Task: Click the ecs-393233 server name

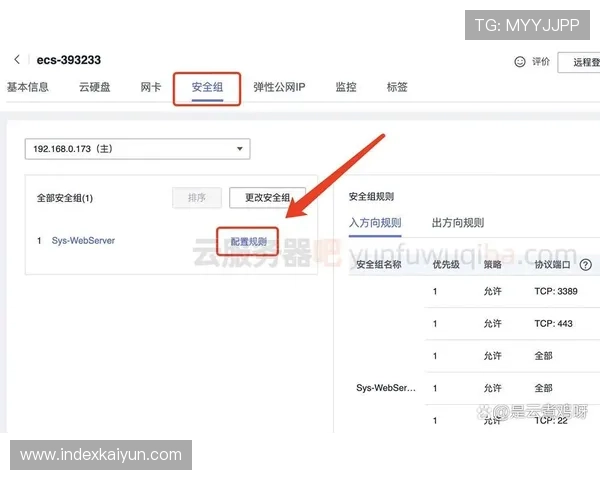Action: click(x=69, y=60)
